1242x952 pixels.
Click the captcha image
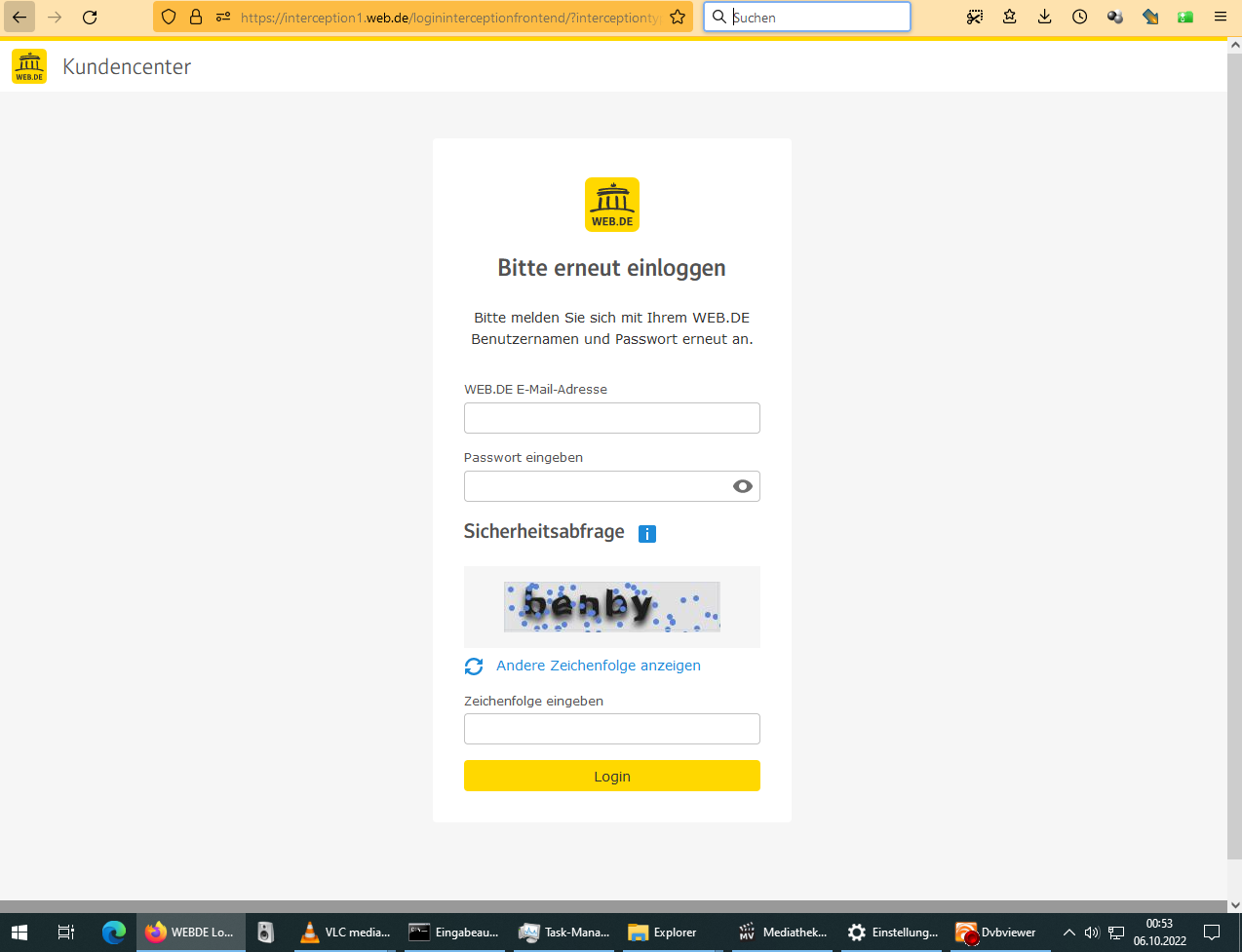[612, 607]
